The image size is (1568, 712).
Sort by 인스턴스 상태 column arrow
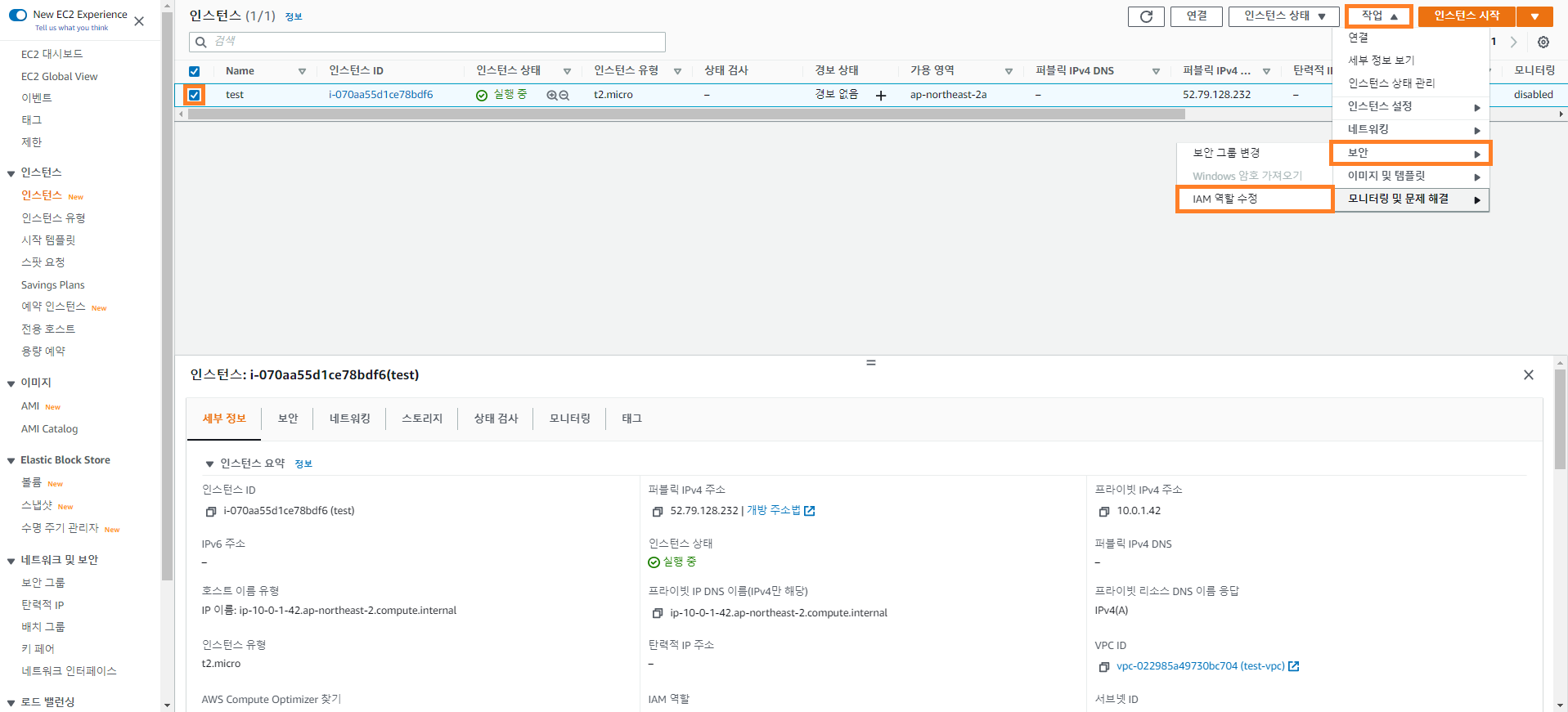pyautogui.click(x=567, y=72)
